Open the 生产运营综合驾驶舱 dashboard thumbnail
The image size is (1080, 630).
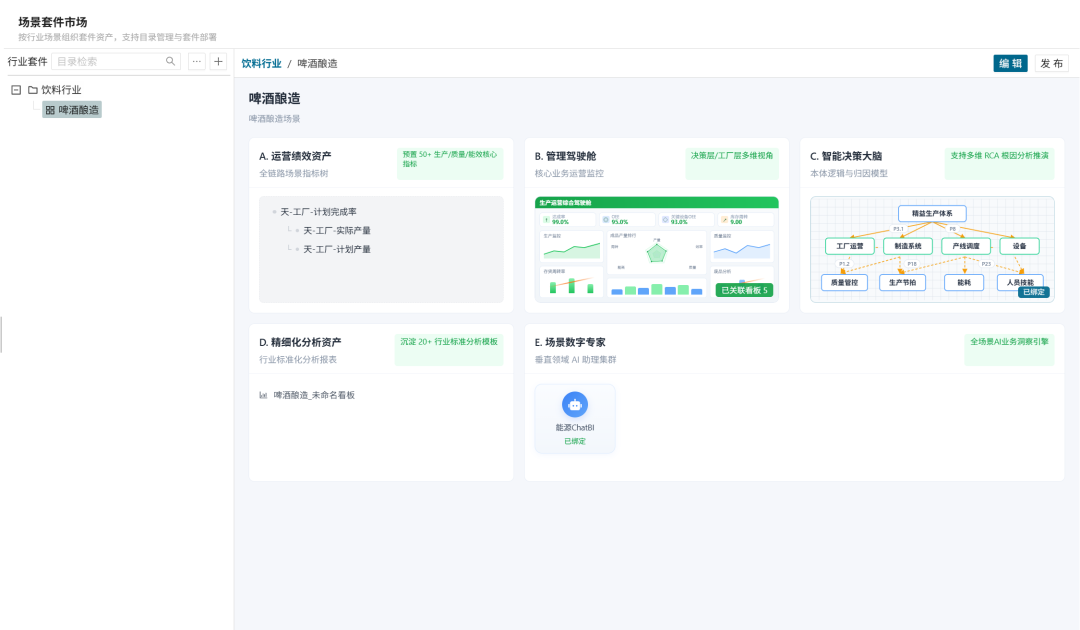656,249
